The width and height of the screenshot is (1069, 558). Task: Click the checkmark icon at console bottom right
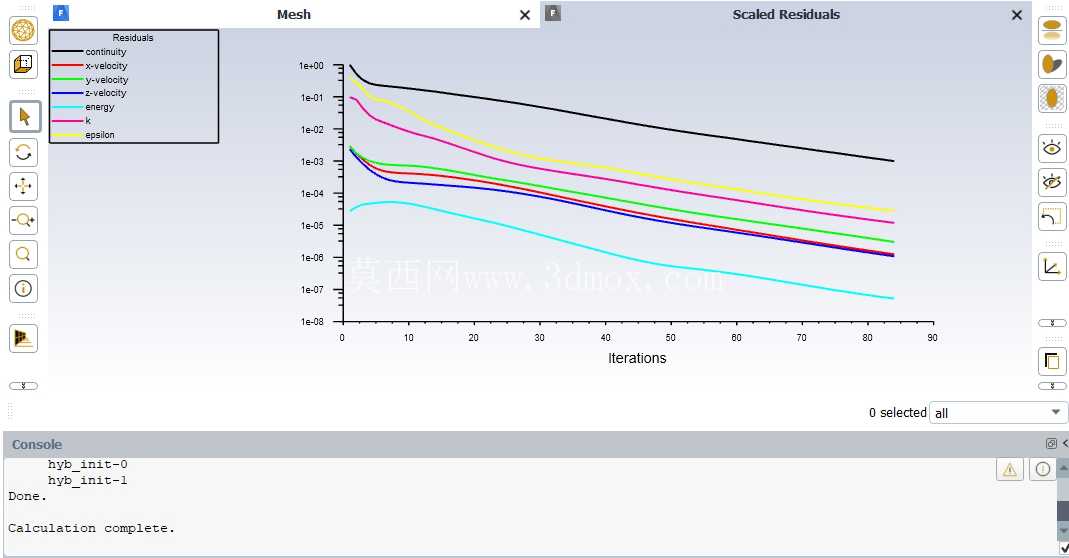click(1064, 548)
